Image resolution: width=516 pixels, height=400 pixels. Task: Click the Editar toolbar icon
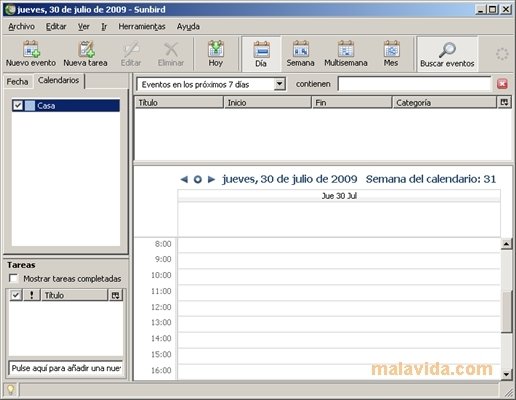click(x=131, y=54)
